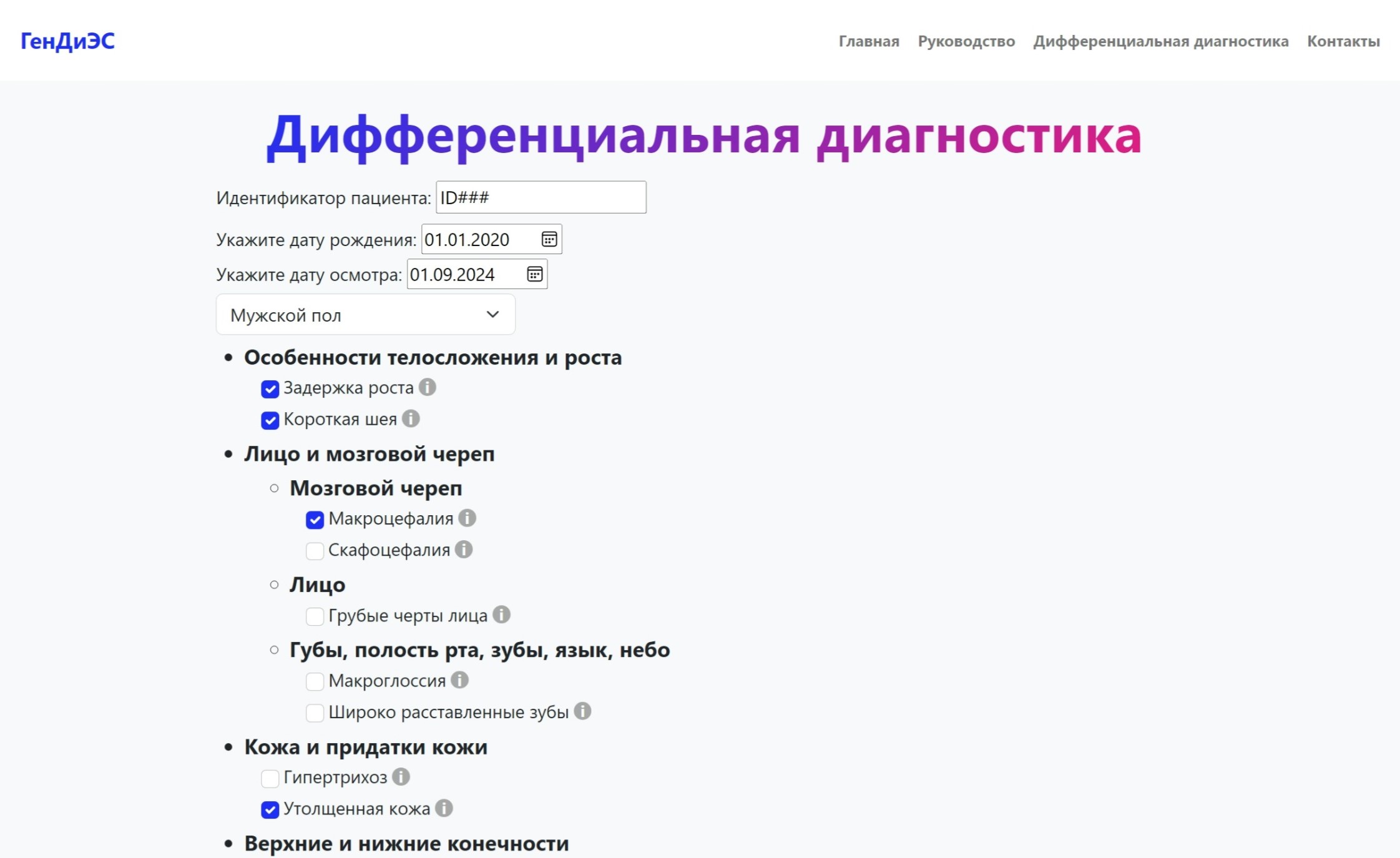The width and height of the screenshot is (1400, 858).
Task: Open the Контакты menu item
Action: pyautogui.click(x=1343, y=41)
